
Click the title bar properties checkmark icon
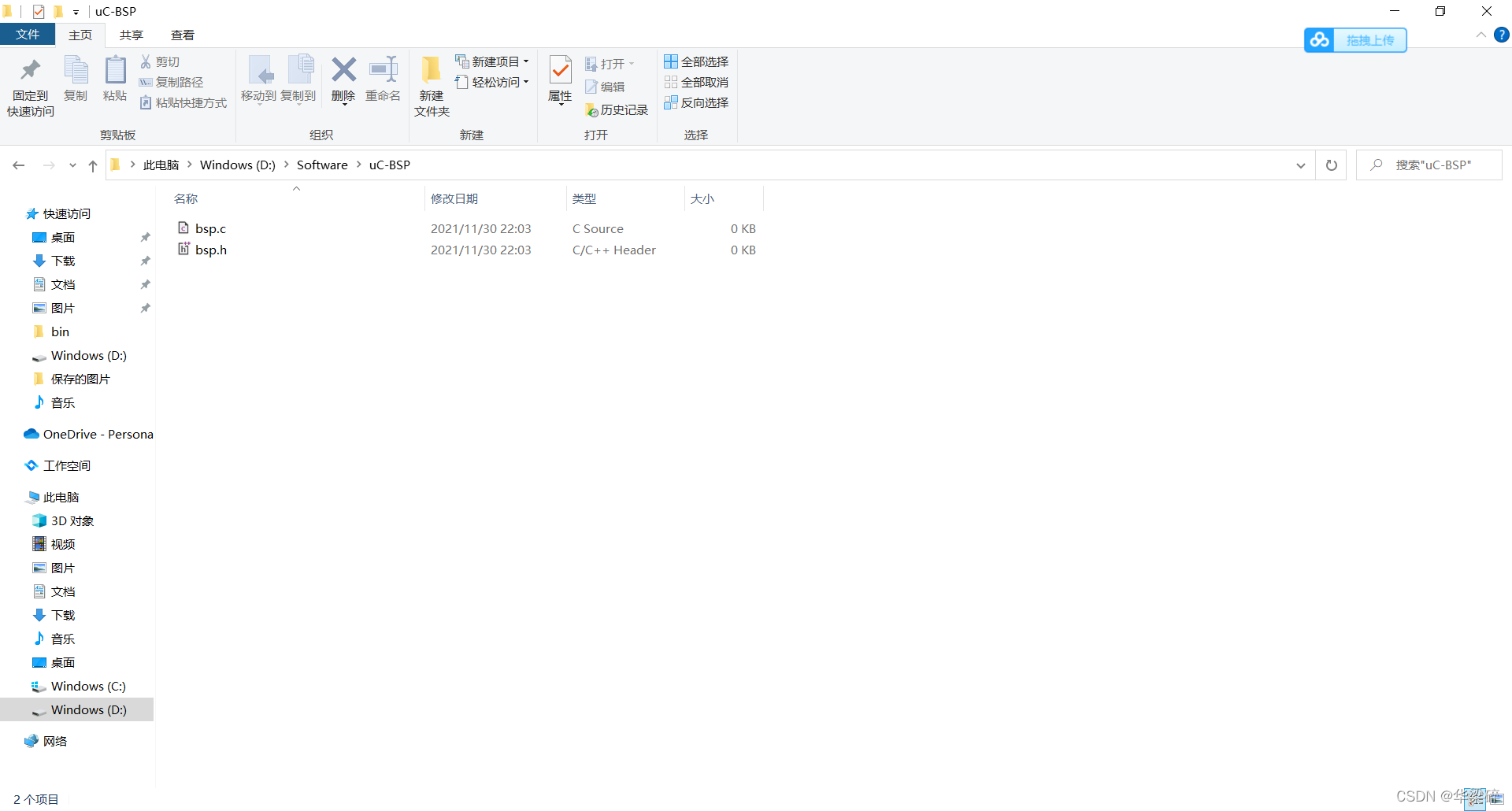pos(39,11)
